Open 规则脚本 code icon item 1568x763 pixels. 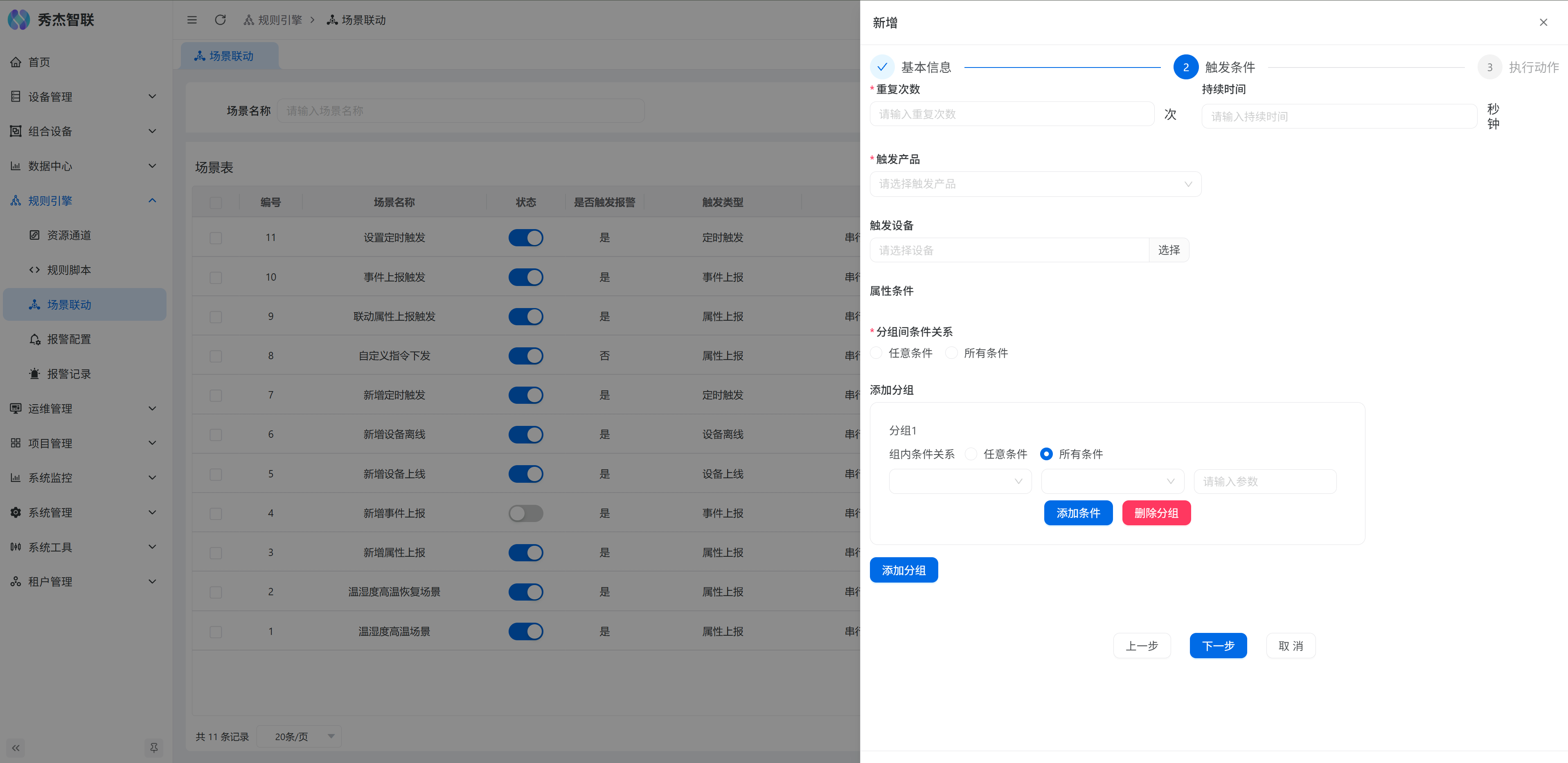68,270
